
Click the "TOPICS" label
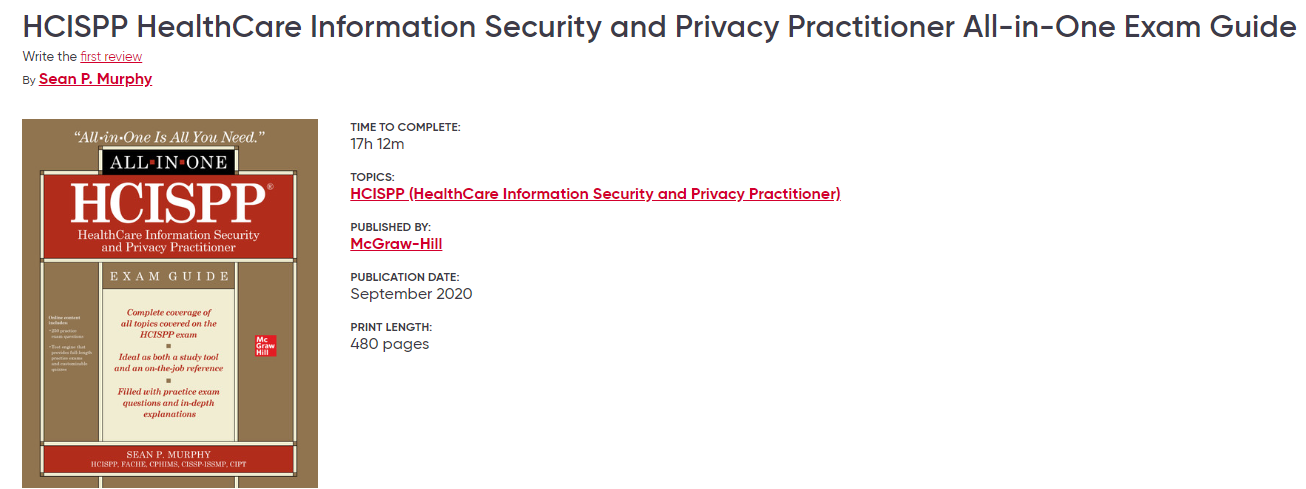point(372,177)
